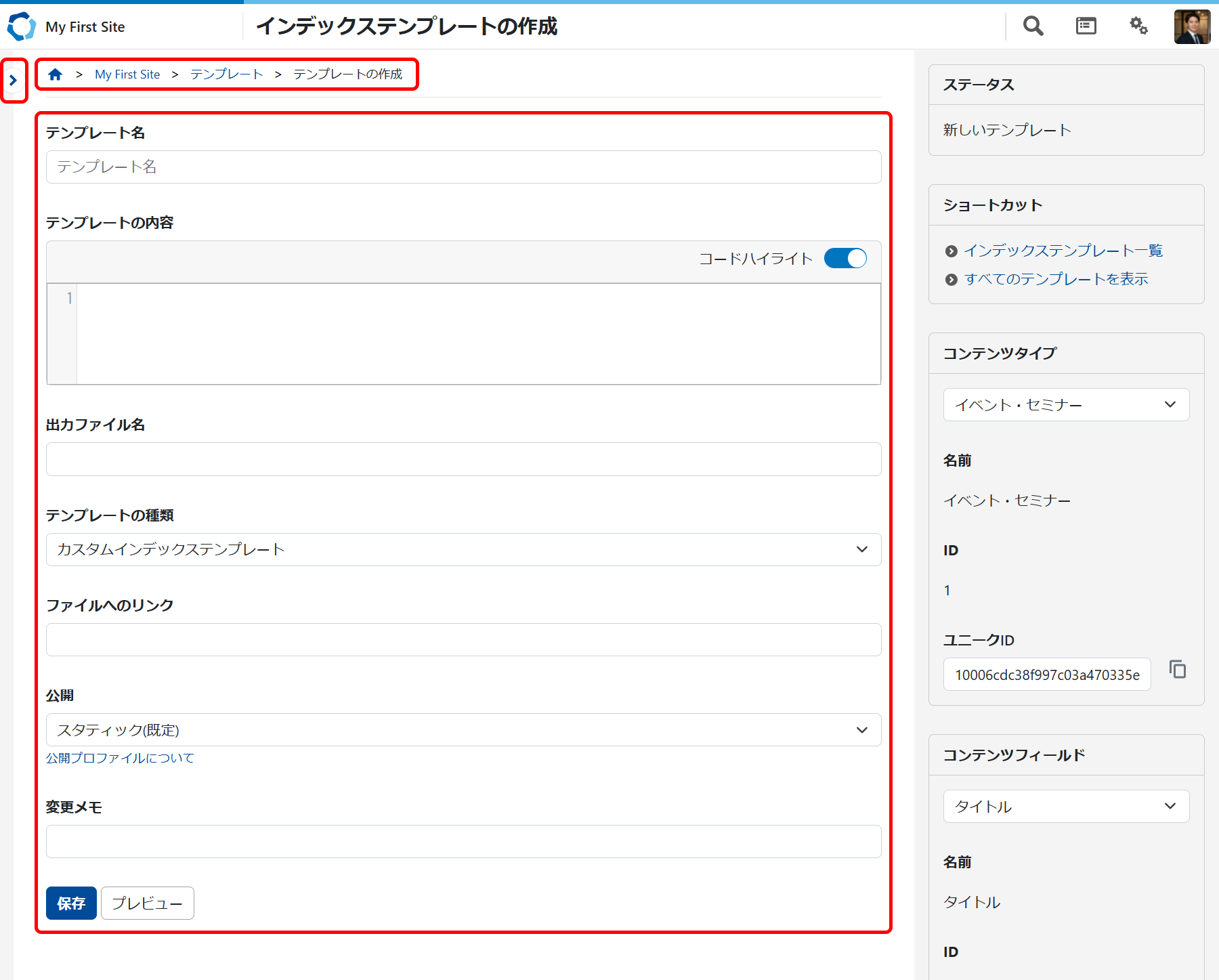Click inside the テンプレート名 input field
This screenshot has height=980, width=1219.
coord(463,167)
